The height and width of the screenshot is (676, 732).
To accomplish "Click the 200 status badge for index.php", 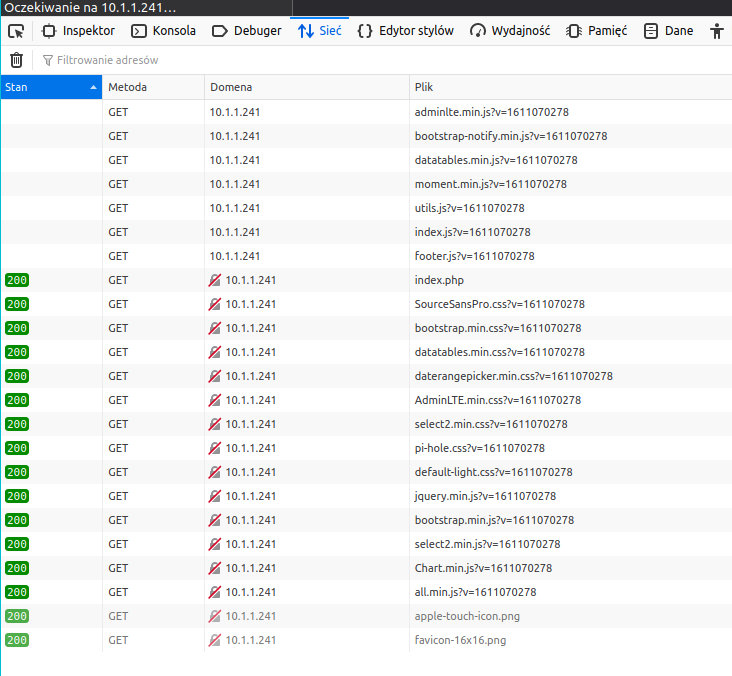I will (17, 280).
